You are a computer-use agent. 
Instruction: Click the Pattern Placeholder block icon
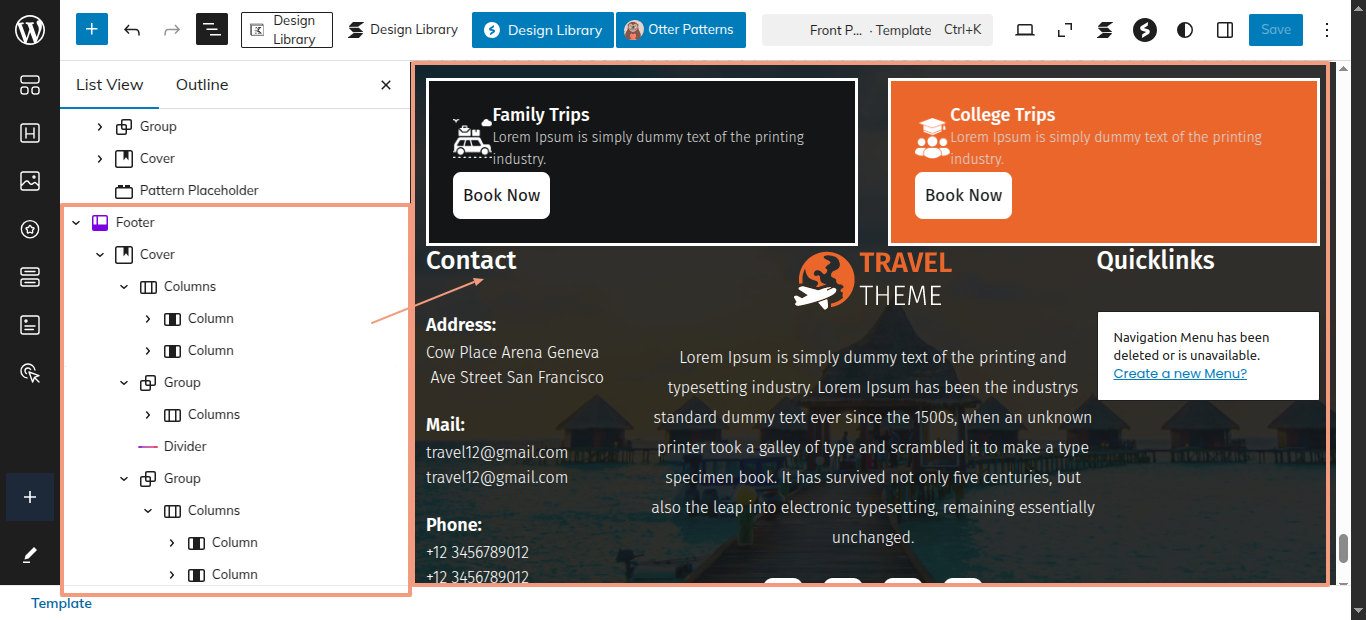pyautogui.click(x=124, y=190)
